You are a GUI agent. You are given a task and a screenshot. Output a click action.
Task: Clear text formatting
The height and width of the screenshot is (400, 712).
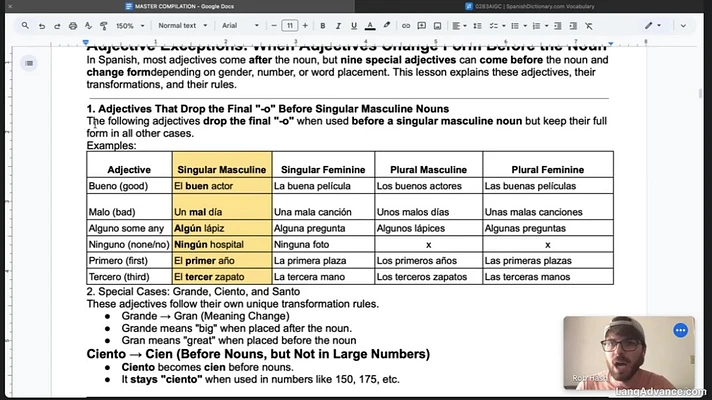coord(589,26)
